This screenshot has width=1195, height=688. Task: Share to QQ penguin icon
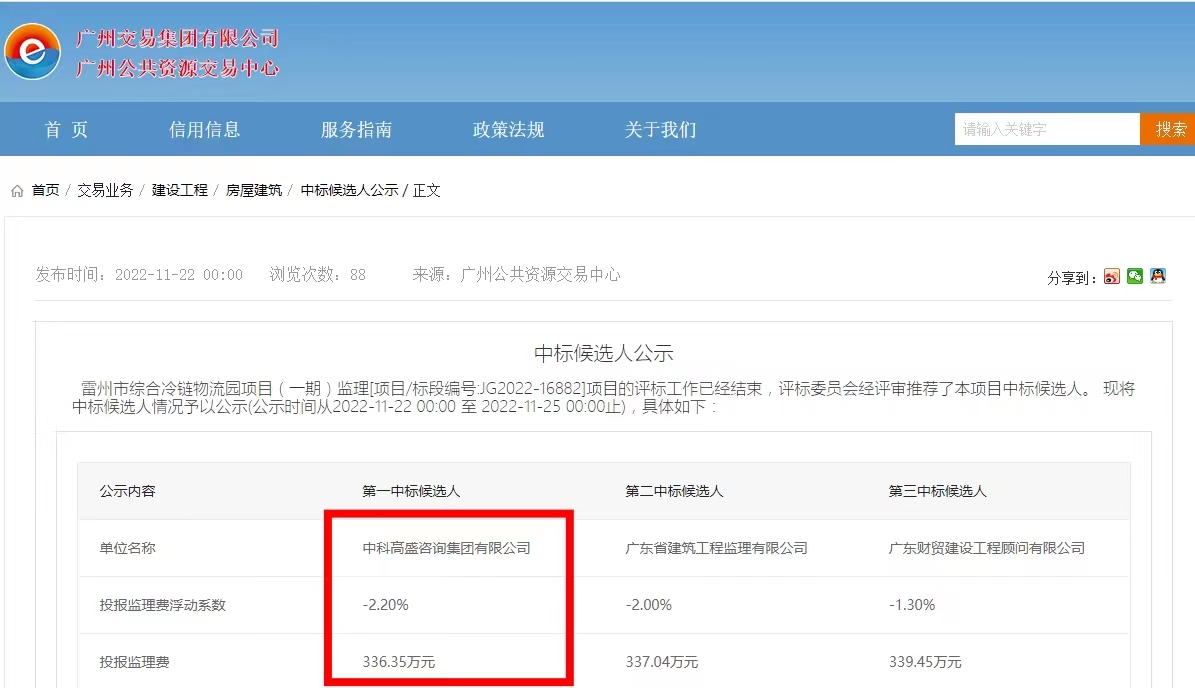pos(1158,277)
